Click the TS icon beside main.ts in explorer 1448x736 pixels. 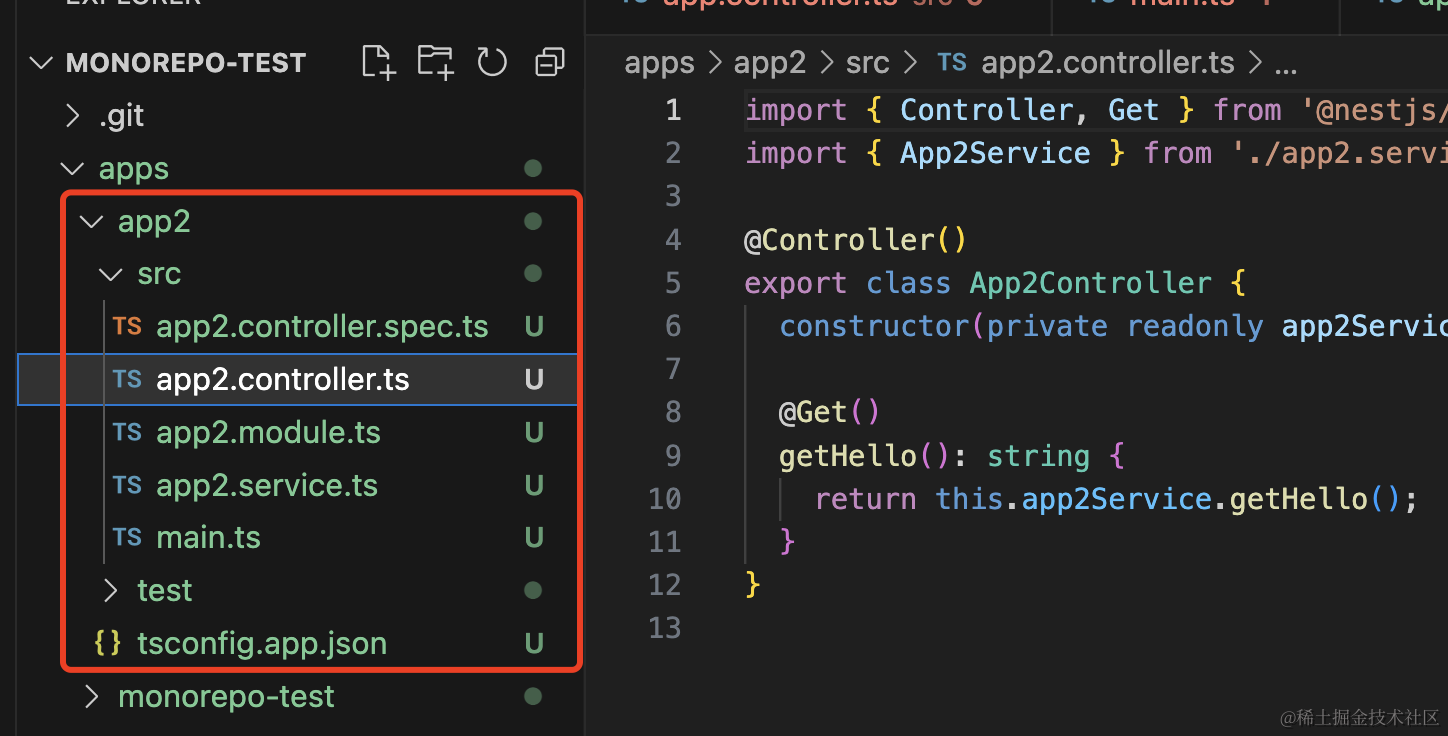click(x=127, y=538)
